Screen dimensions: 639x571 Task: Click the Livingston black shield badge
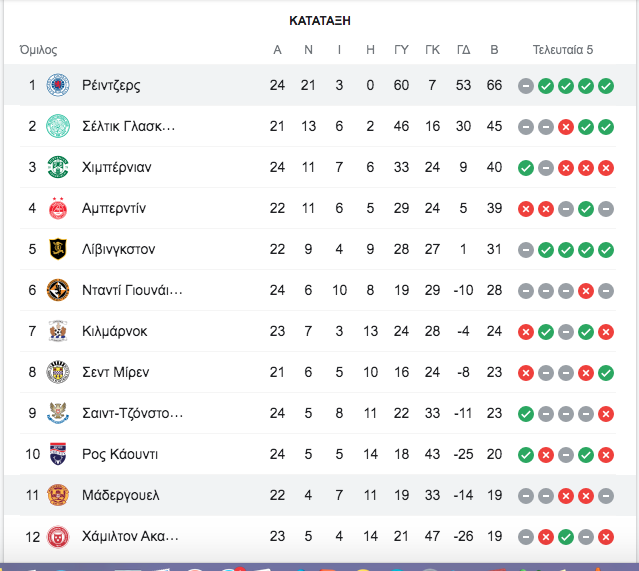(x=58, y=249)
